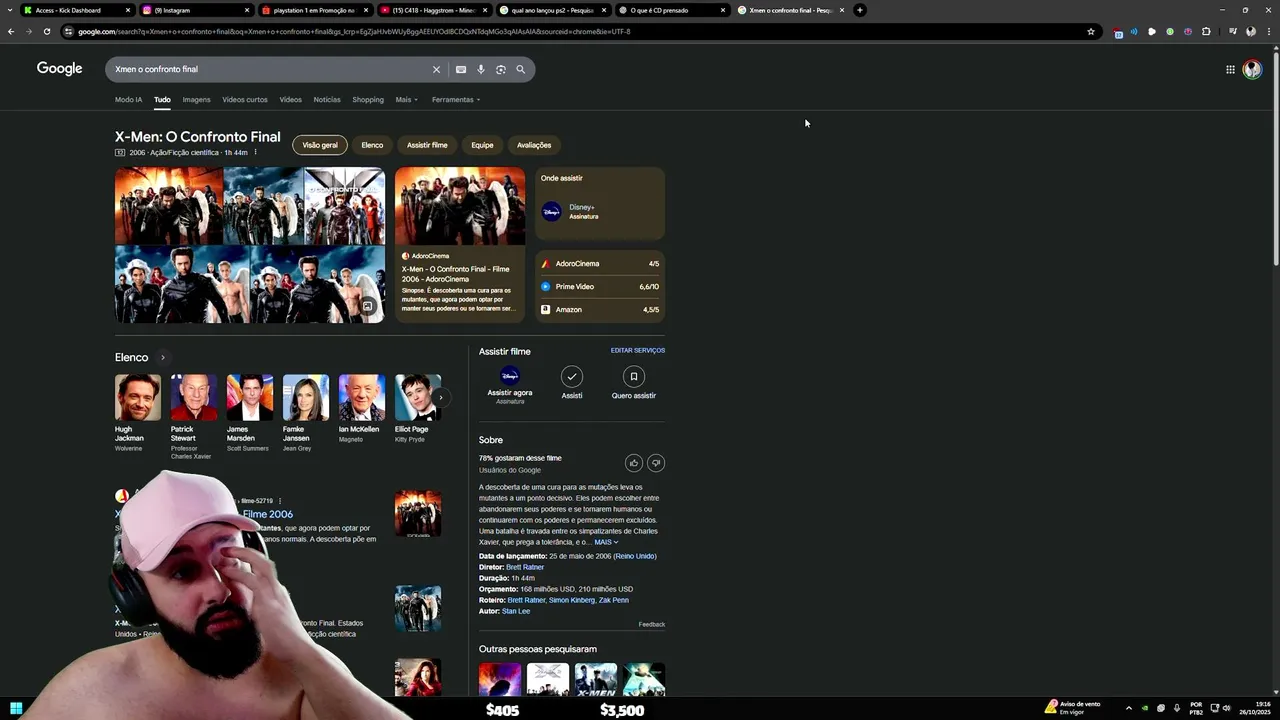The width and height of the screenshot is (1280, 720).
Task: Select the Avaliações chip
Action: point(534,145)
